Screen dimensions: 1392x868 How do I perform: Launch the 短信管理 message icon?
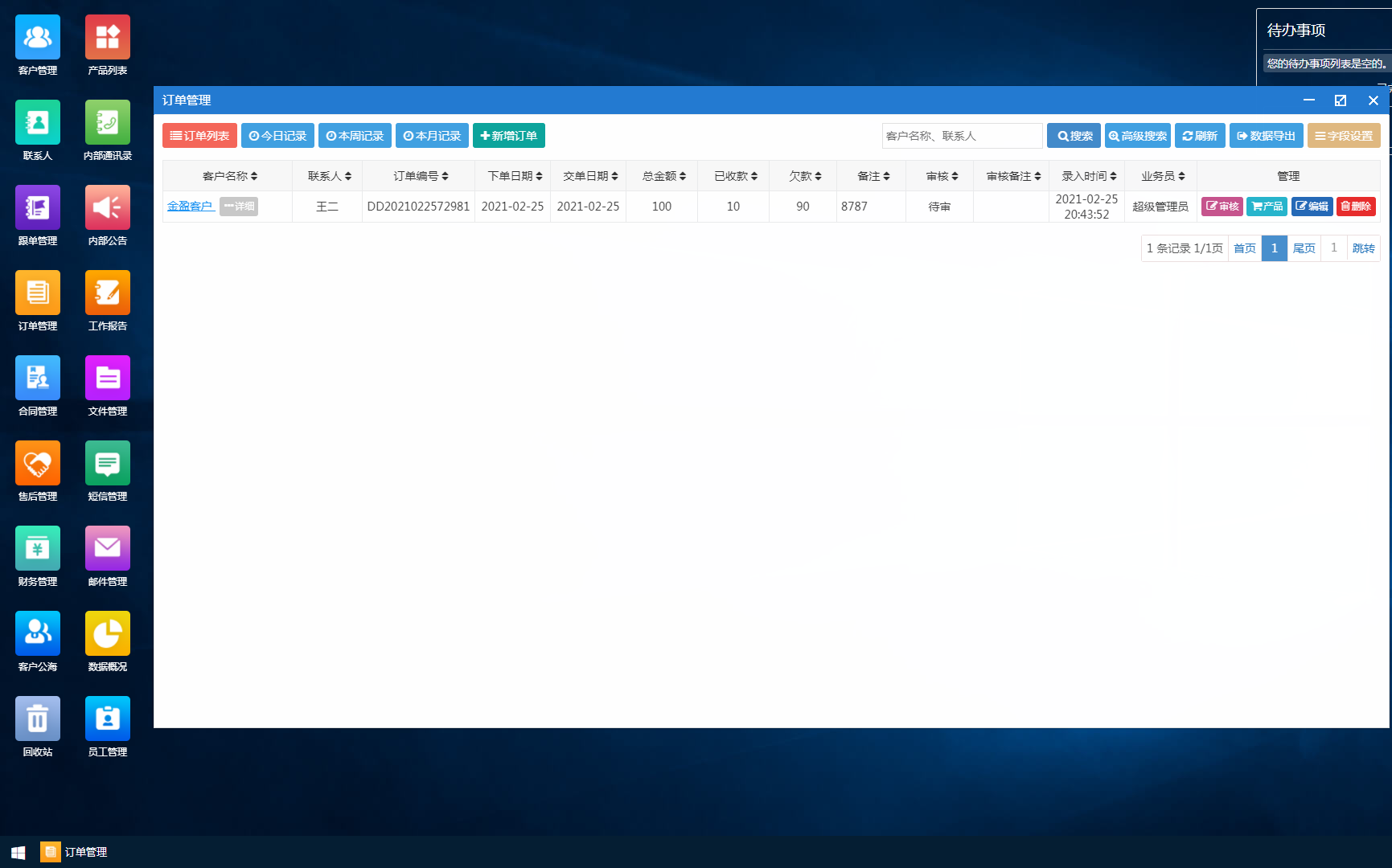point(108,464)
